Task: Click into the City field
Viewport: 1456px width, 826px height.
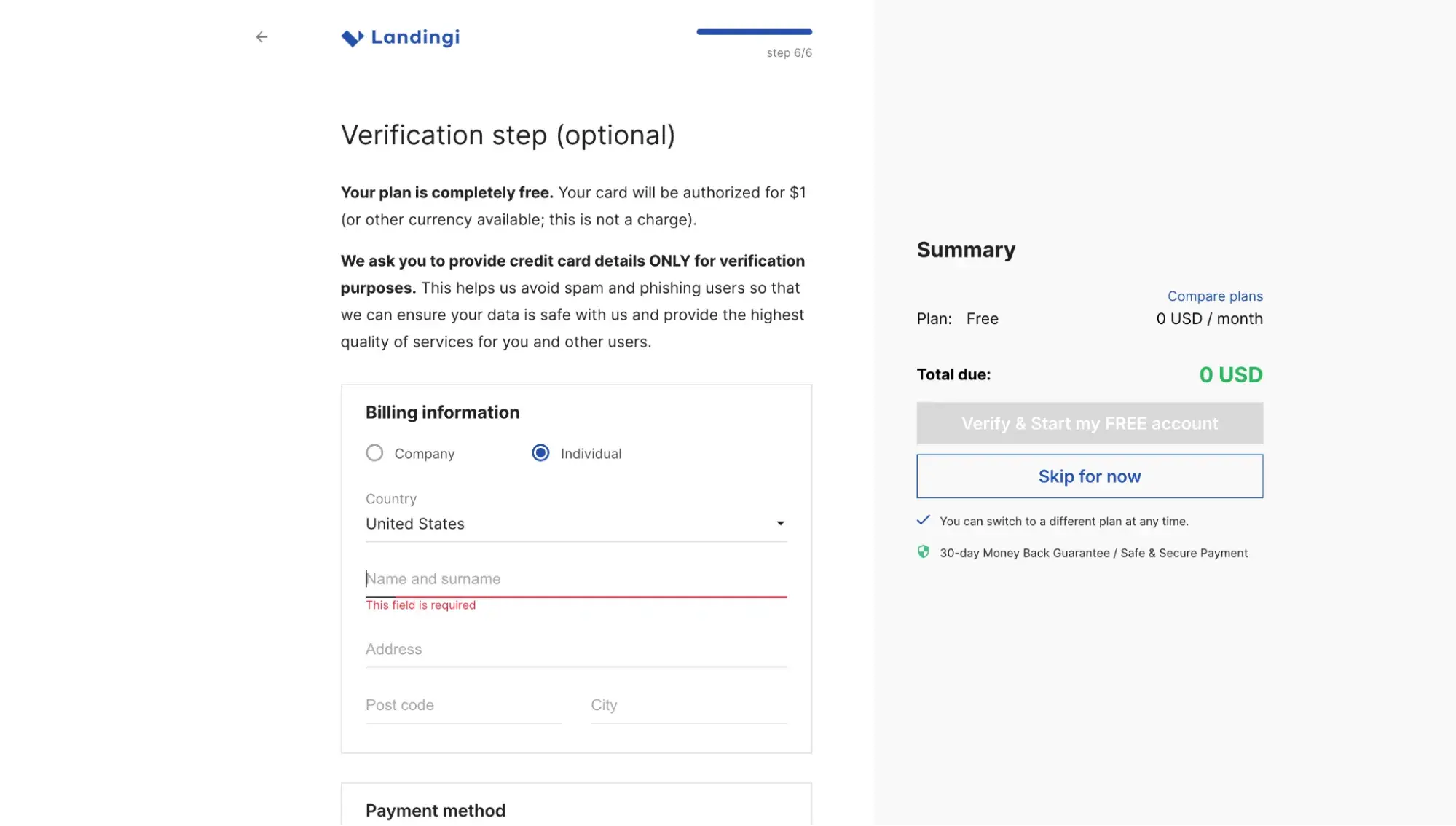Action: point(688,705)
